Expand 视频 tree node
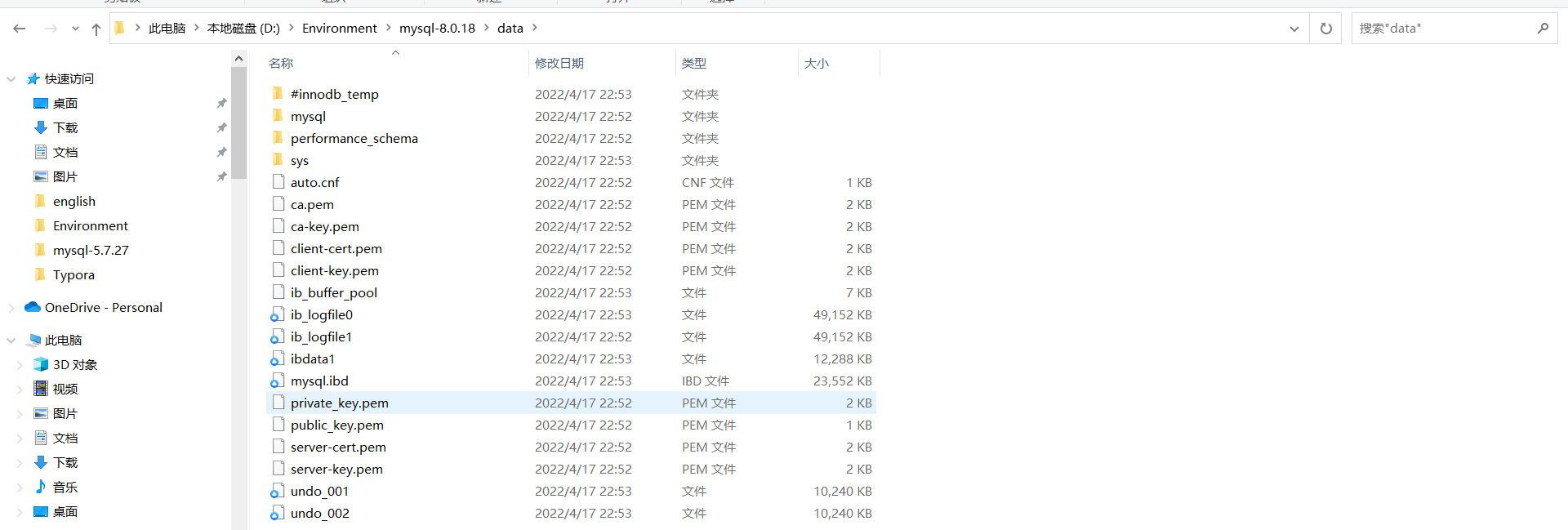Viewport: 1568px width, 530px height. (20, 390)
